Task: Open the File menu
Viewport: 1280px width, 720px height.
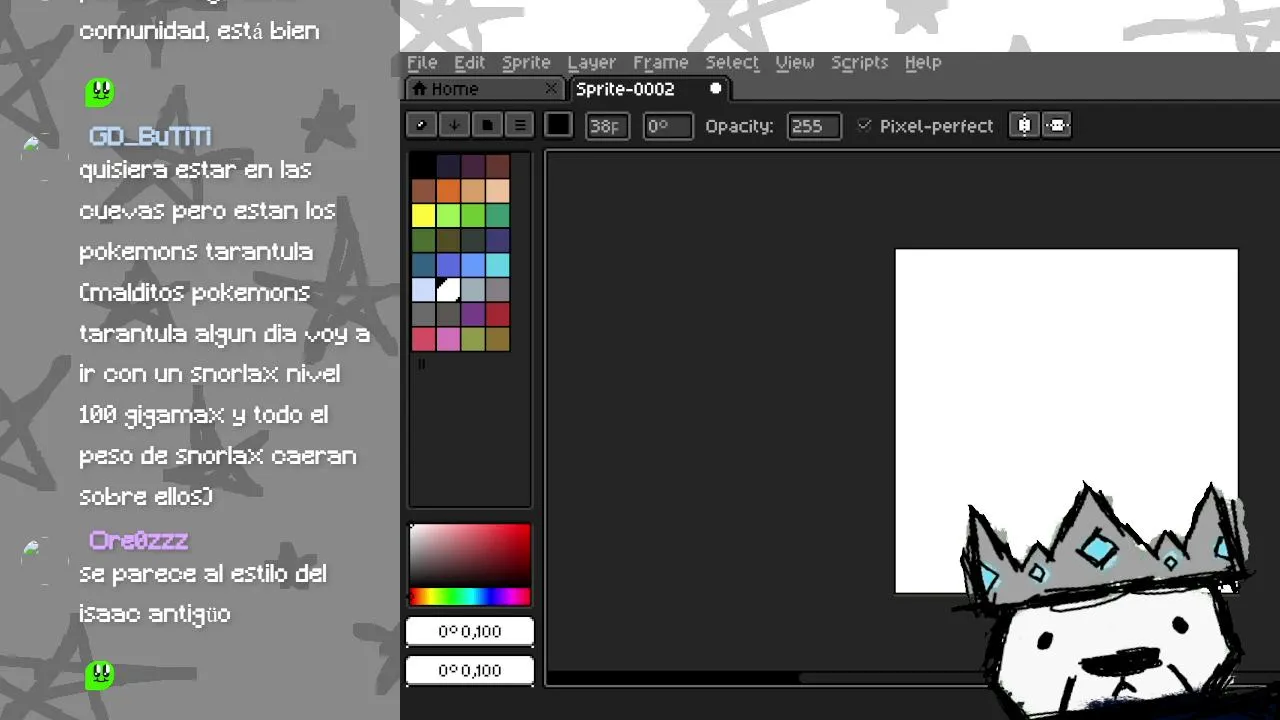Action: click(x=422, y=62)
